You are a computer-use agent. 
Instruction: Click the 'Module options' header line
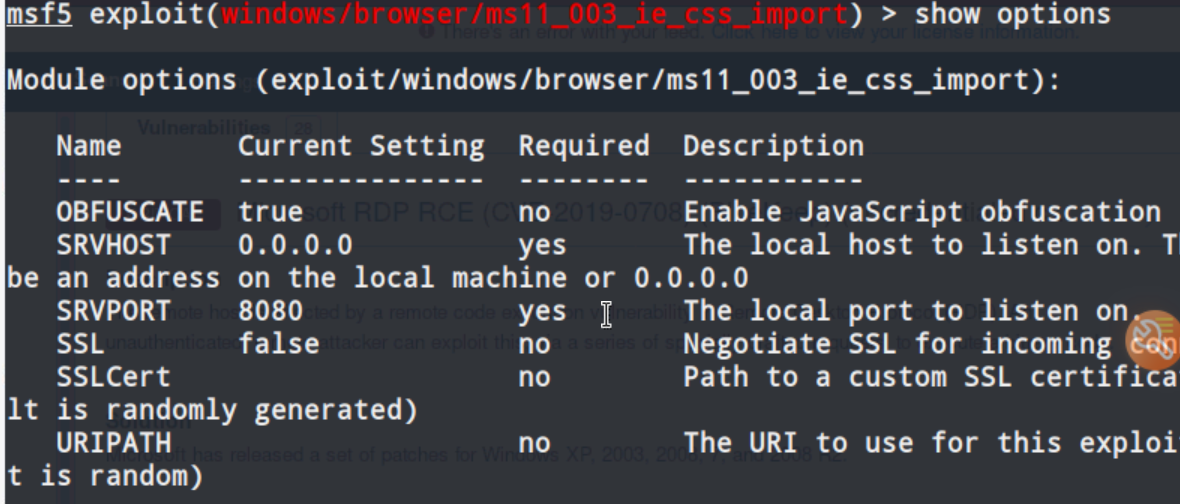point(534,80)
